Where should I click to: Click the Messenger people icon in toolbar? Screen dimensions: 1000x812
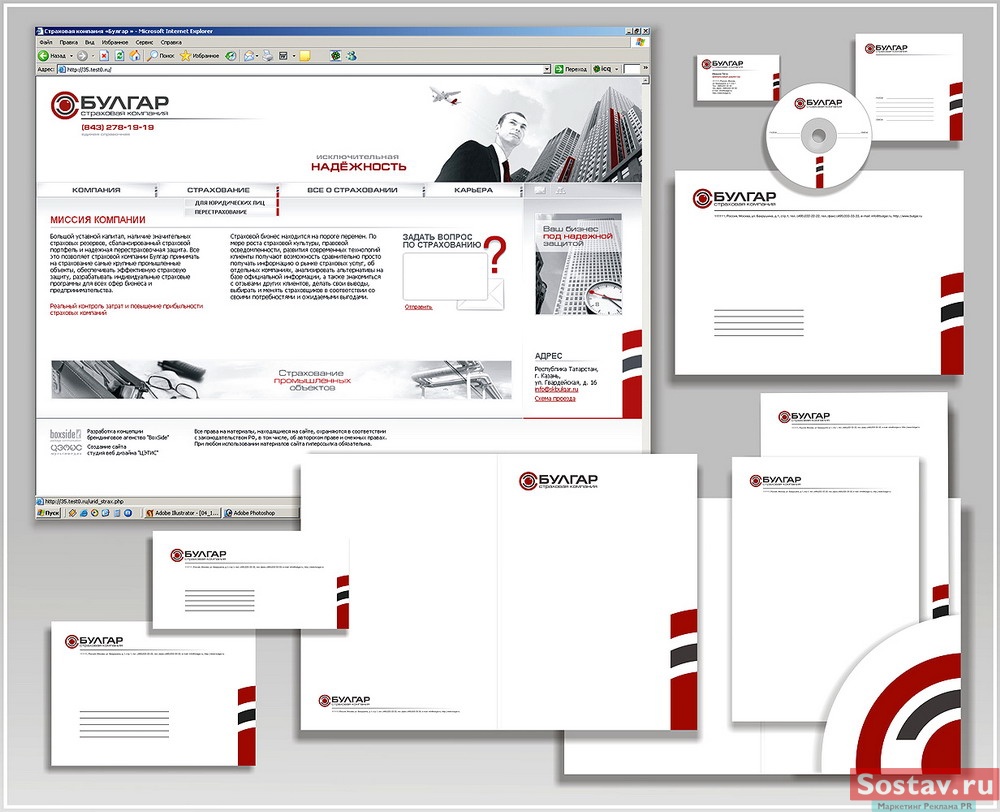[x=351, y=56]
